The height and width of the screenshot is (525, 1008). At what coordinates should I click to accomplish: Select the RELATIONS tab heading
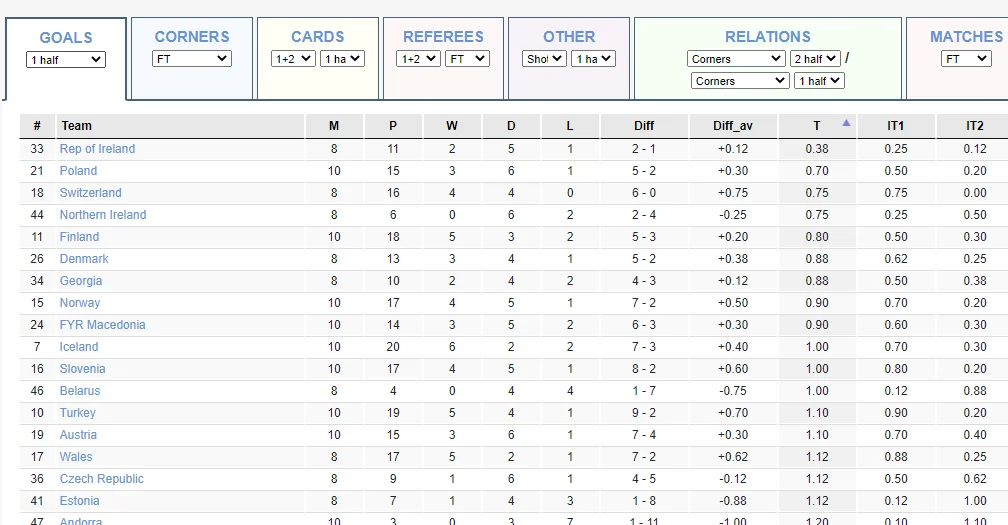(x=768, y=37)
